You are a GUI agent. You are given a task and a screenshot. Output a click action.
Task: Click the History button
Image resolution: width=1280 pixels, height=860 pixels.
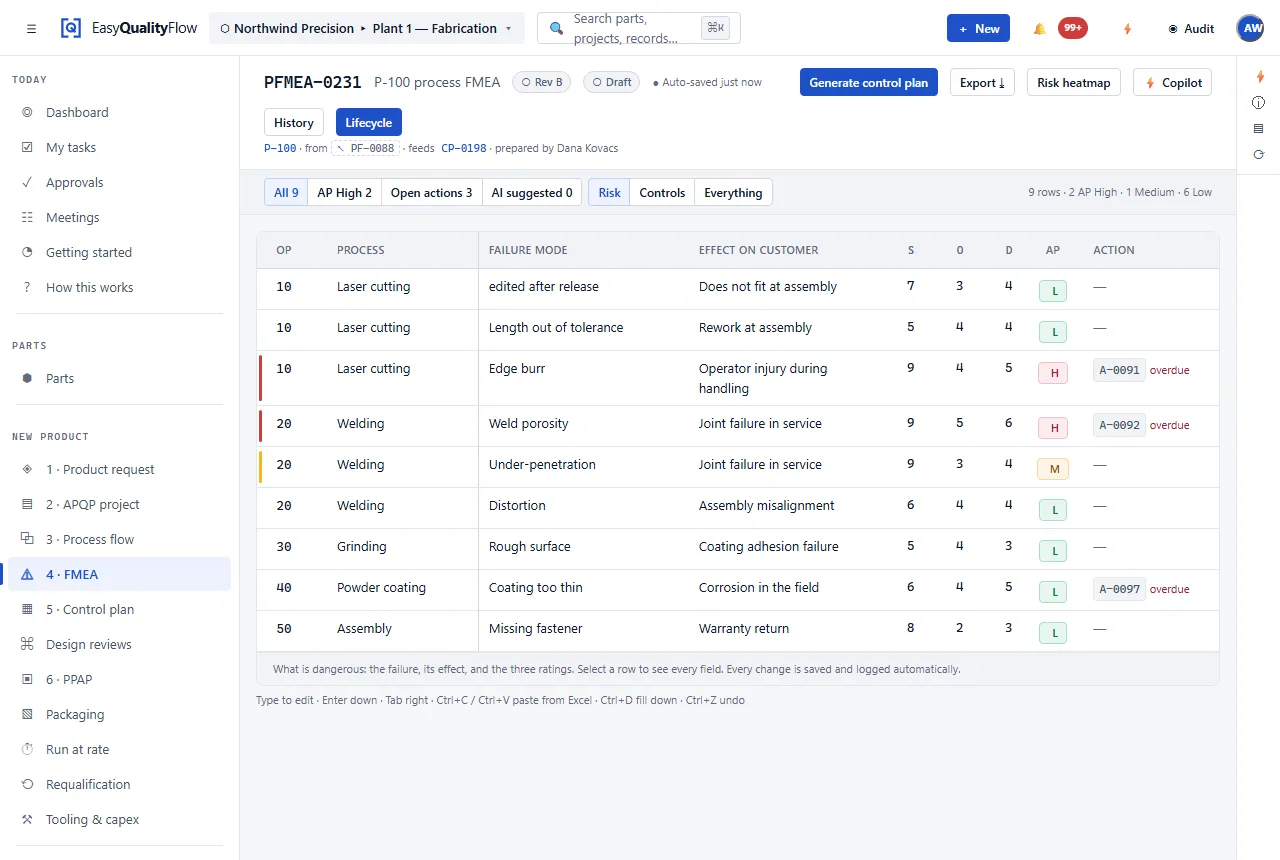pos(294,122)
